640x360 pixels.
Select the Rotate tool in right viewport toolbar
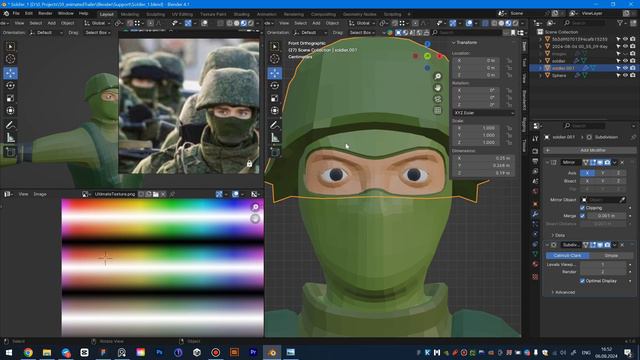click(275, 86)
